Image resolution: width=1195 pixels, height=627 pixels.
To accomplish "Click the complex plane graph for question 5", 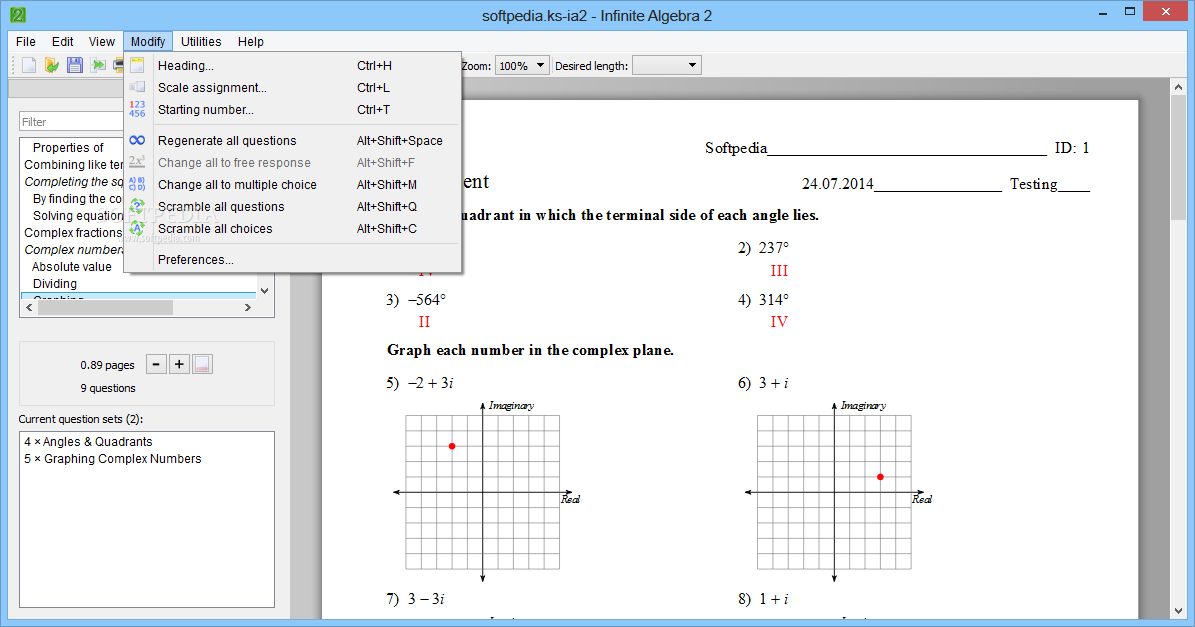I will pos(482,492).
